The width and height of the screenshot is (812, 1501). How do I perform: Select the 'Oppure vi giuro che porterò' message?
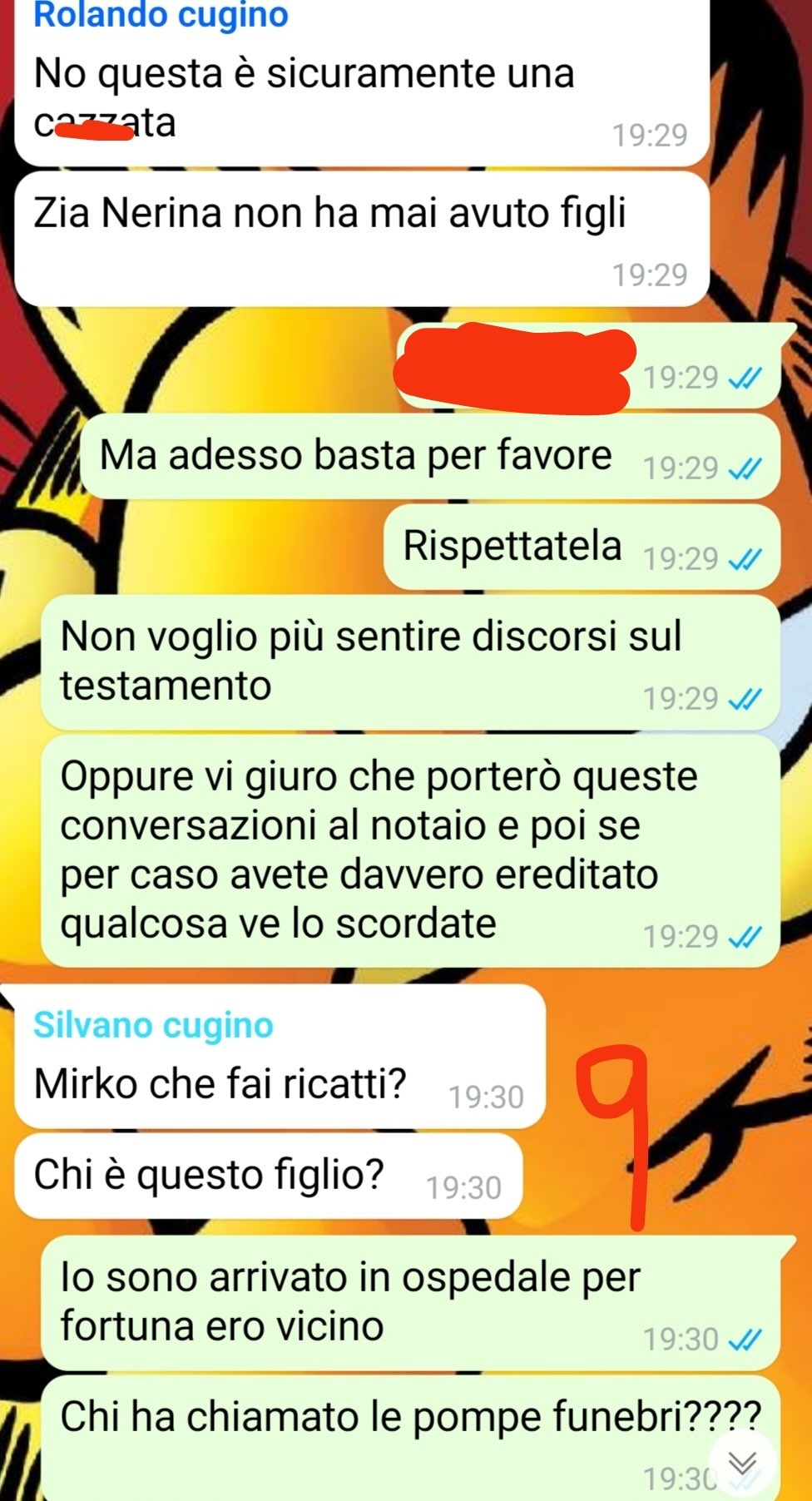[x=410, y=851]
